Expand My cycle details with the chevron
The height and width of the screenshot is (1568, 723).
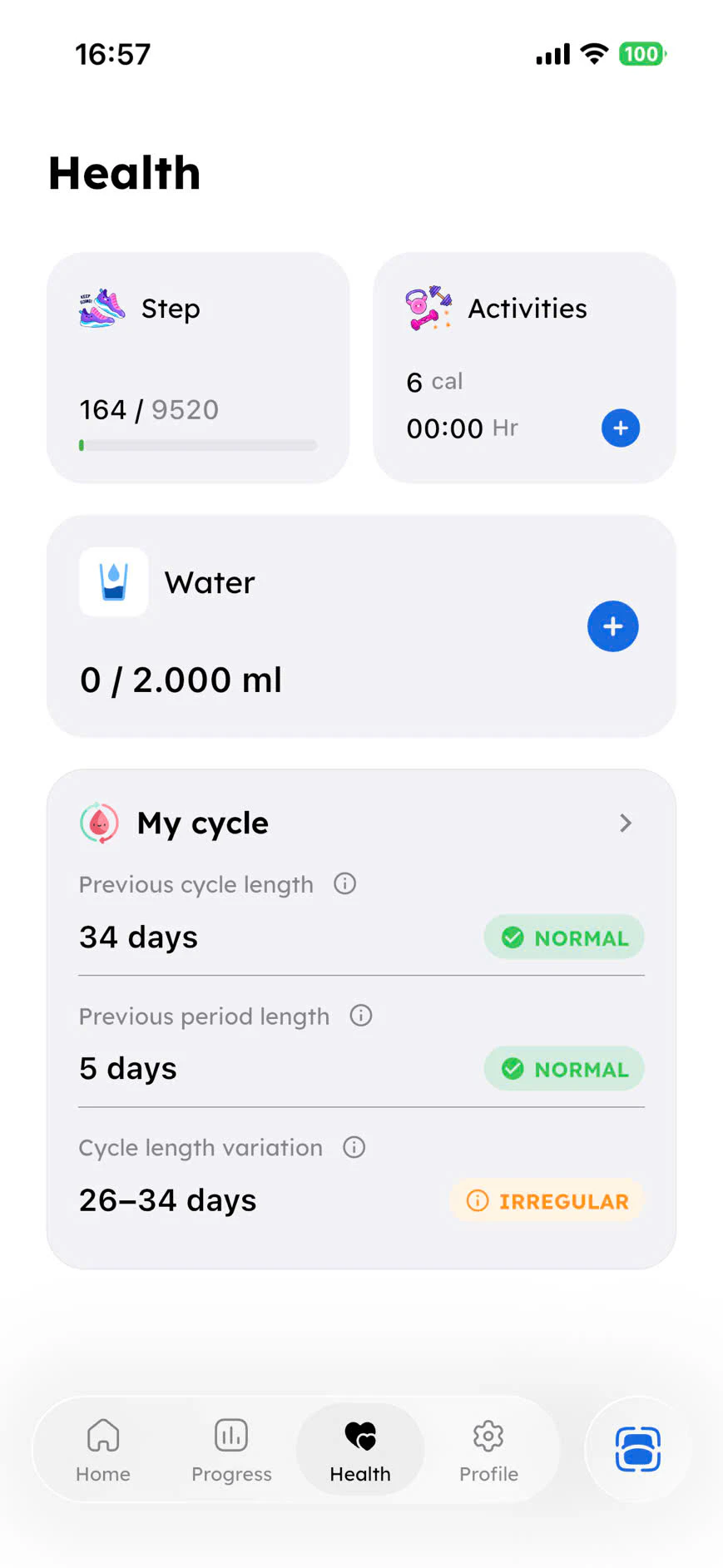626,823
